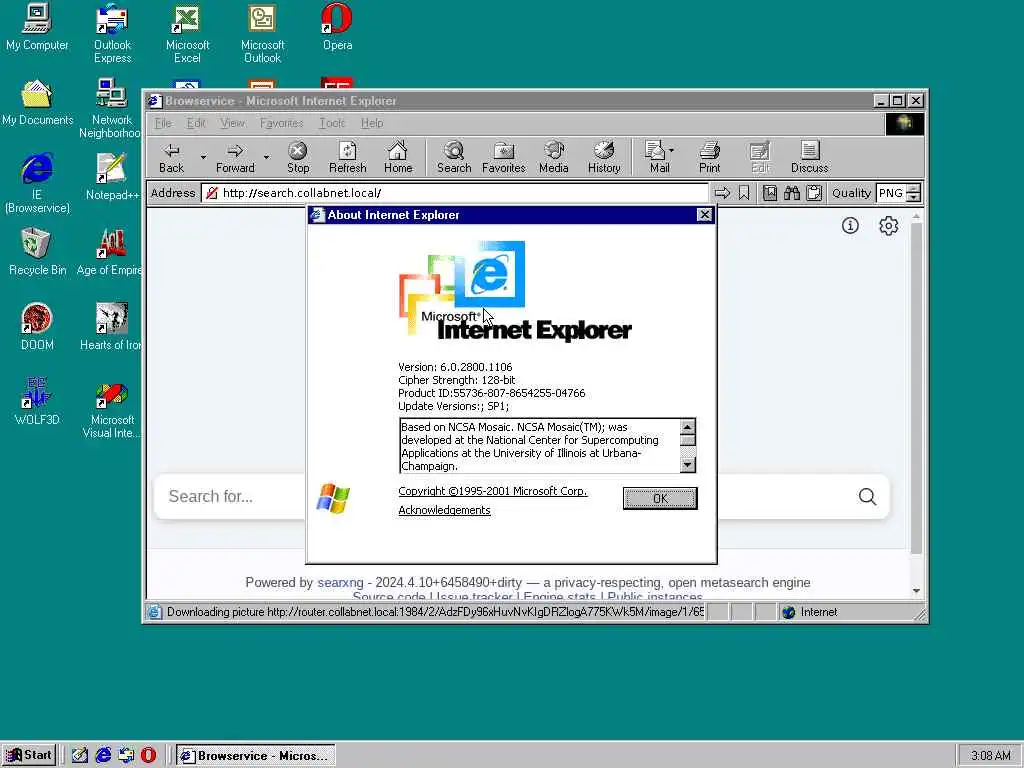Open the searxng link in footer
Image resolution: width=1024 pixels, height=768 pixels.
click(x=340, y=583)
